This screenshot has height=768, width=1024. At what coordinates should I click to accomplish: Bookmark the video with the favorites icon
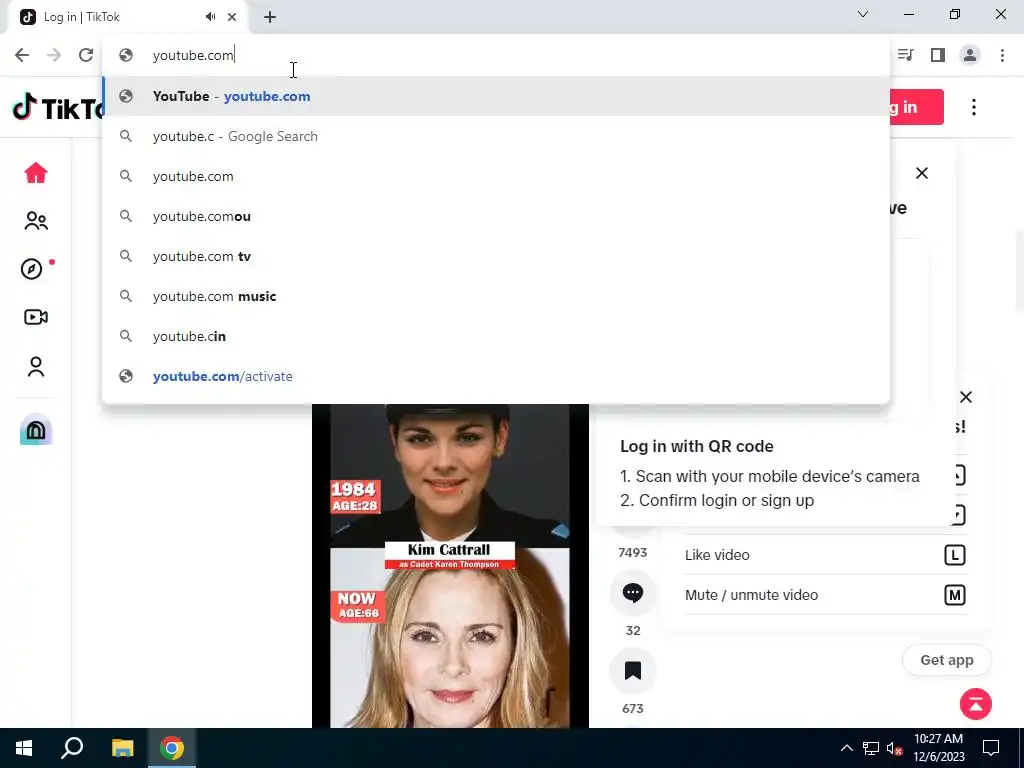(632, 671)
